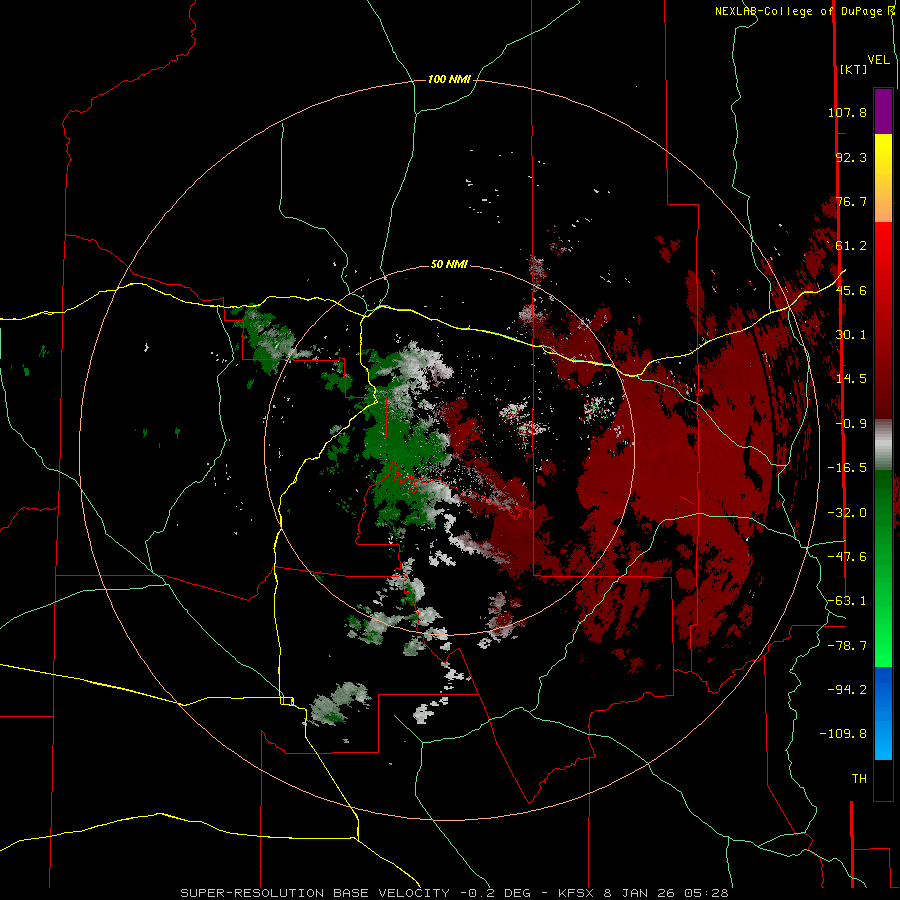Click the 107.8 velocity scale value
The height and width of the screenshot is (900, 900).
click(847, 112)
